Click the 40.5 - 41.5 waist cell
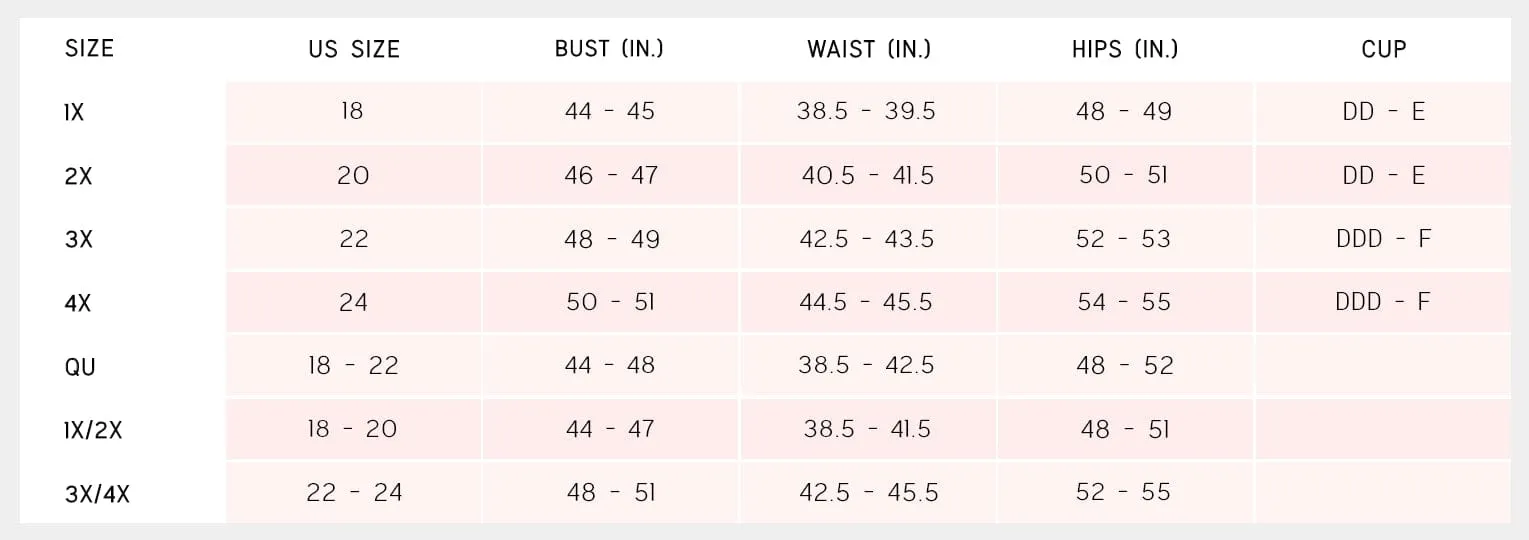The width and height of the screenshot is (1529, 540). pyautogui.click(x=868, y=175)
